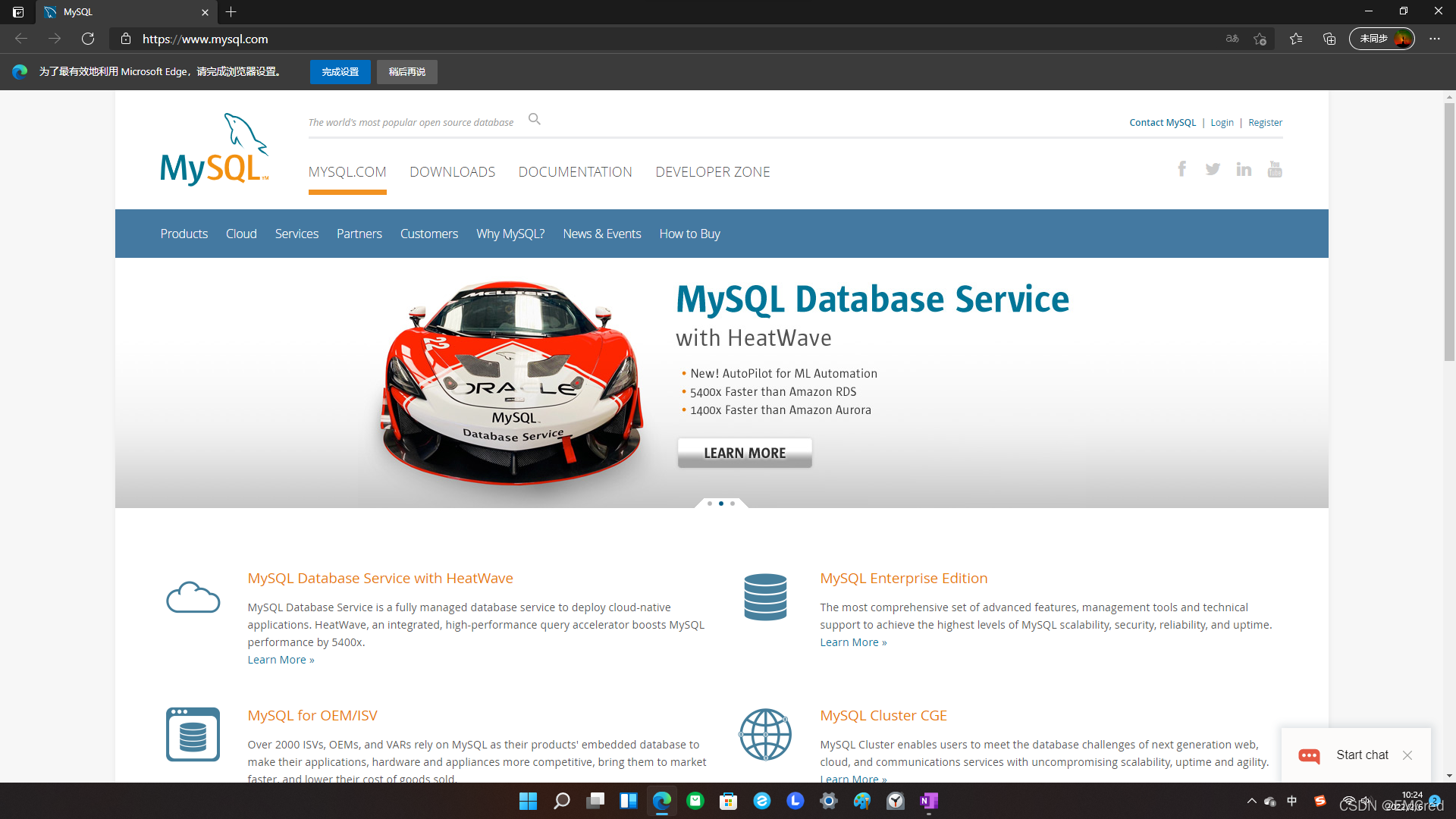Click the browser refresh icon

(x=88, y=39)
